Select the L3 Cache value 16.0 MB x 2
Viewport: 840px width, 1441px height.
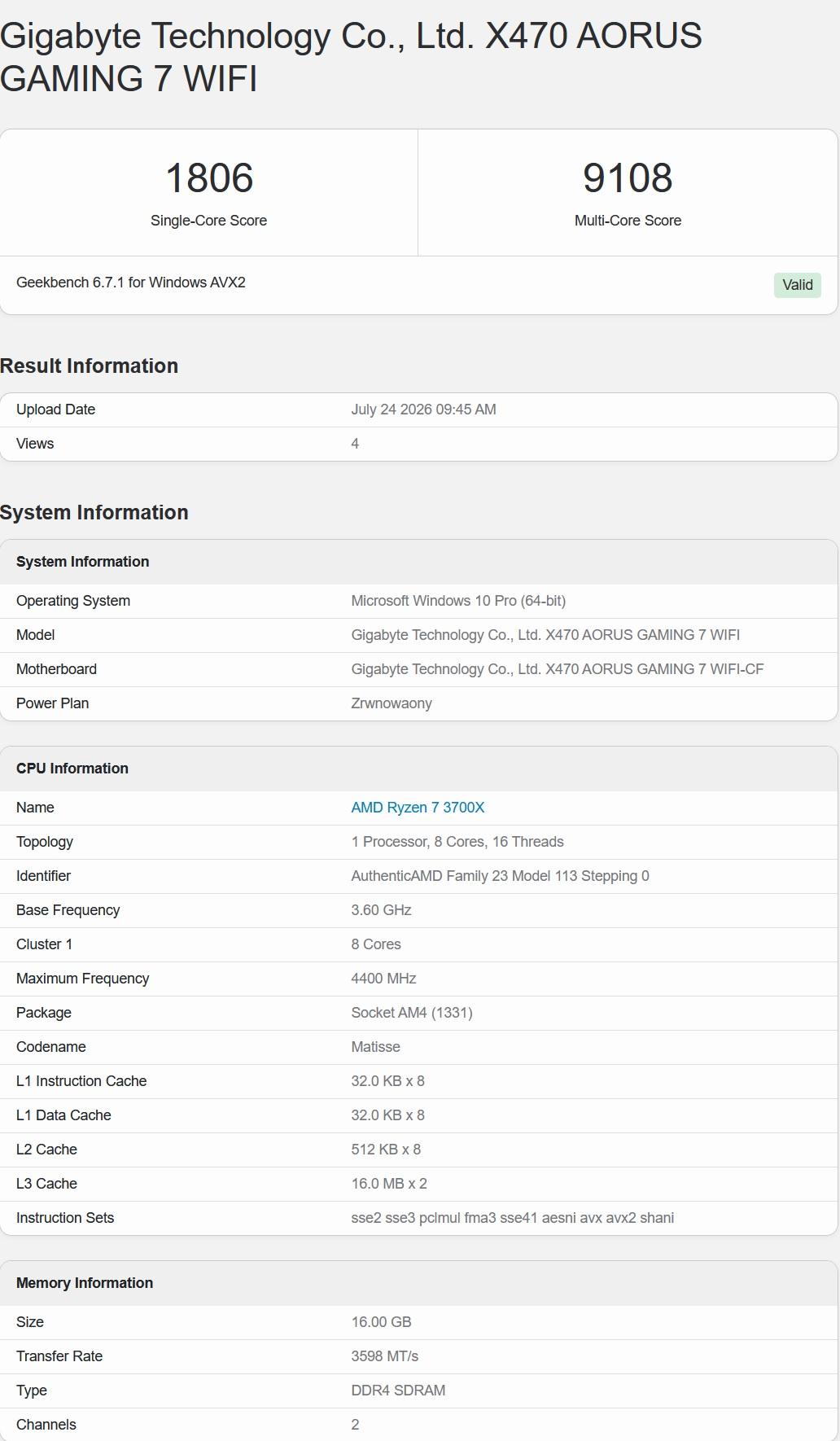(x=389, y=1184)
